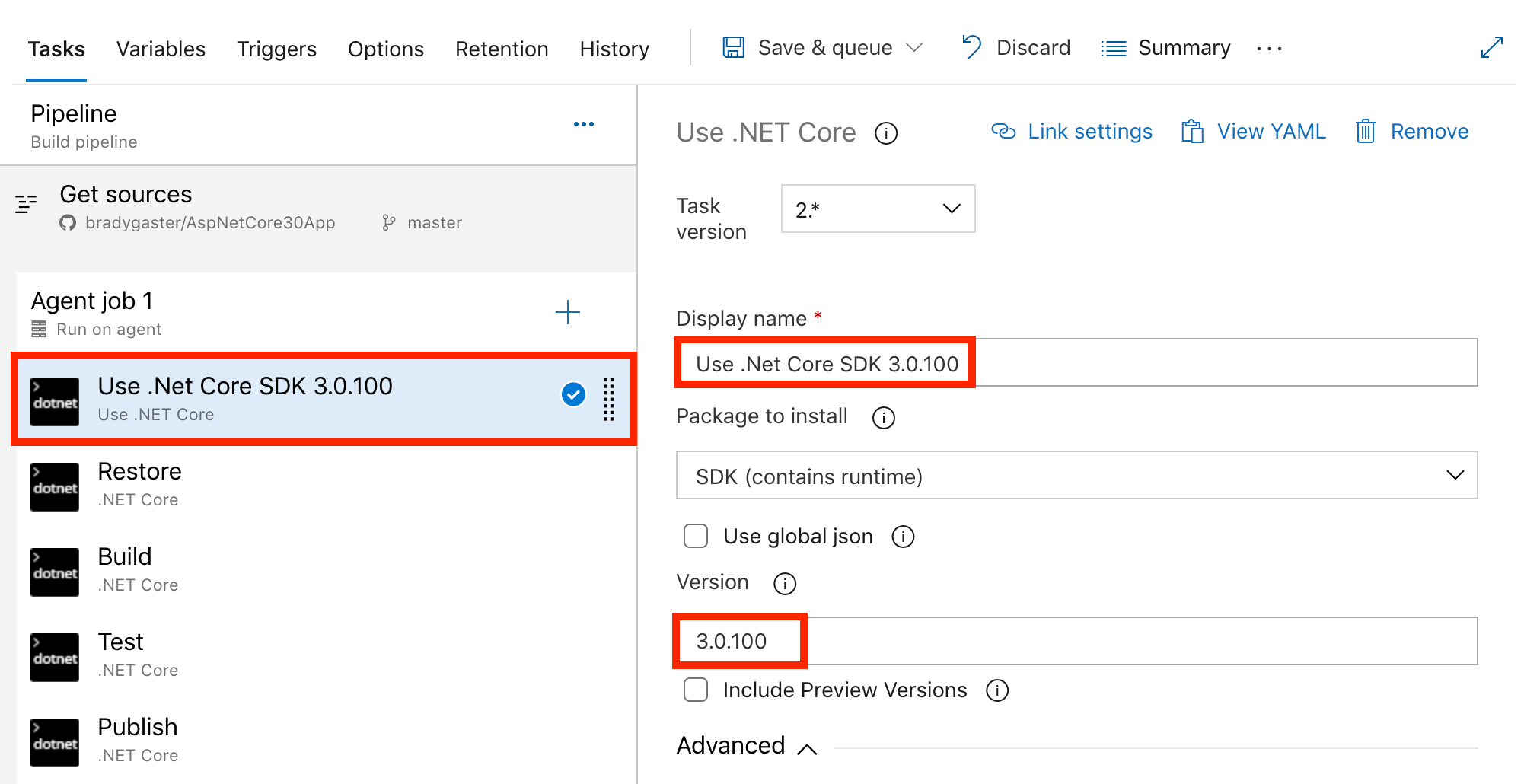Switch to the Variables tab
This screenshot has height=784, width=1524.
point(161,49)
